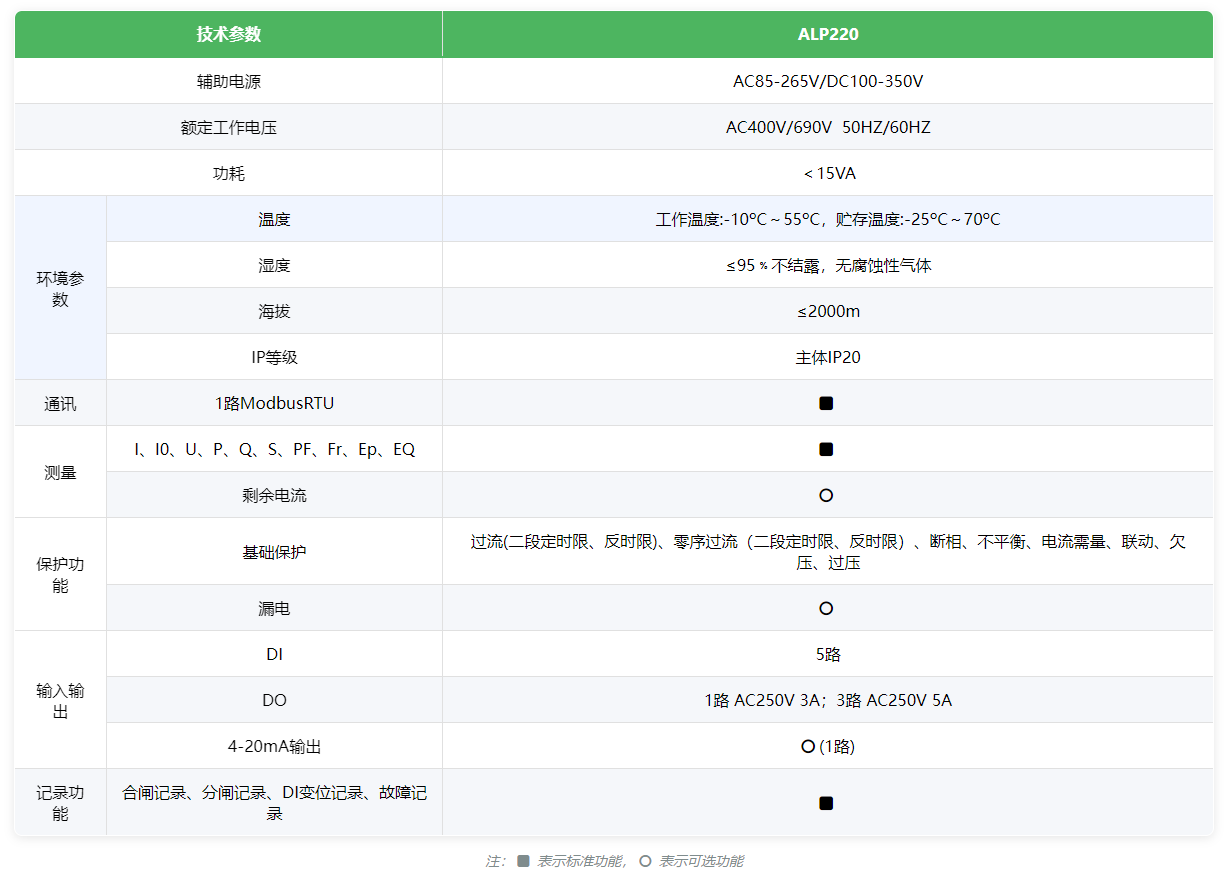Click the AC85-265V/DC100-350V value cell

click(x=827, y=82)
